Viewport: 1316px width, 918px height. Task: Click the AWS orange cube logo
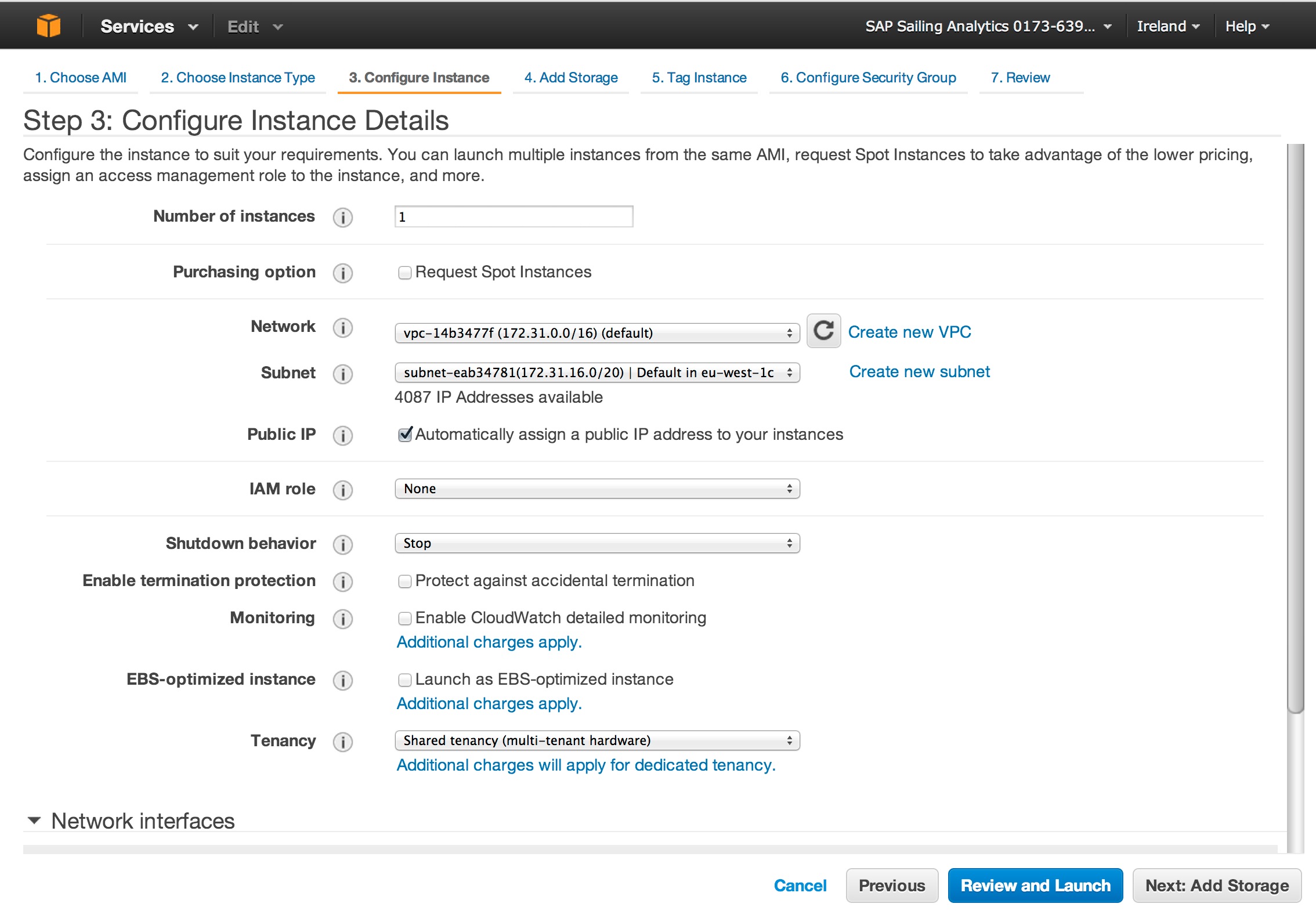coord(48,26)
